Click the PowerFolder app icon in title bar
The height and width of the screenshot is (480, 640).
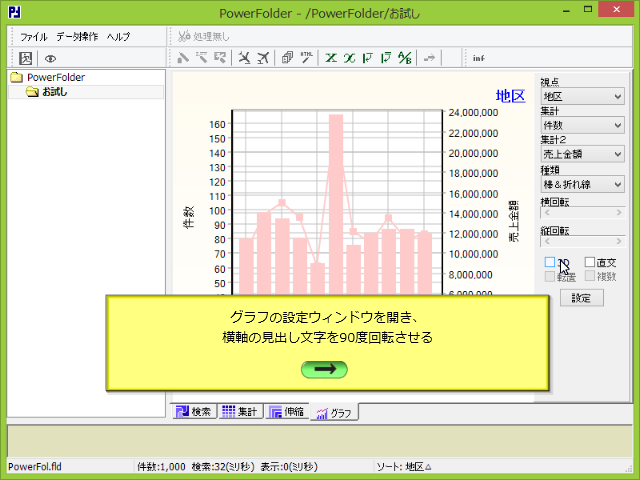click(14, 12)
